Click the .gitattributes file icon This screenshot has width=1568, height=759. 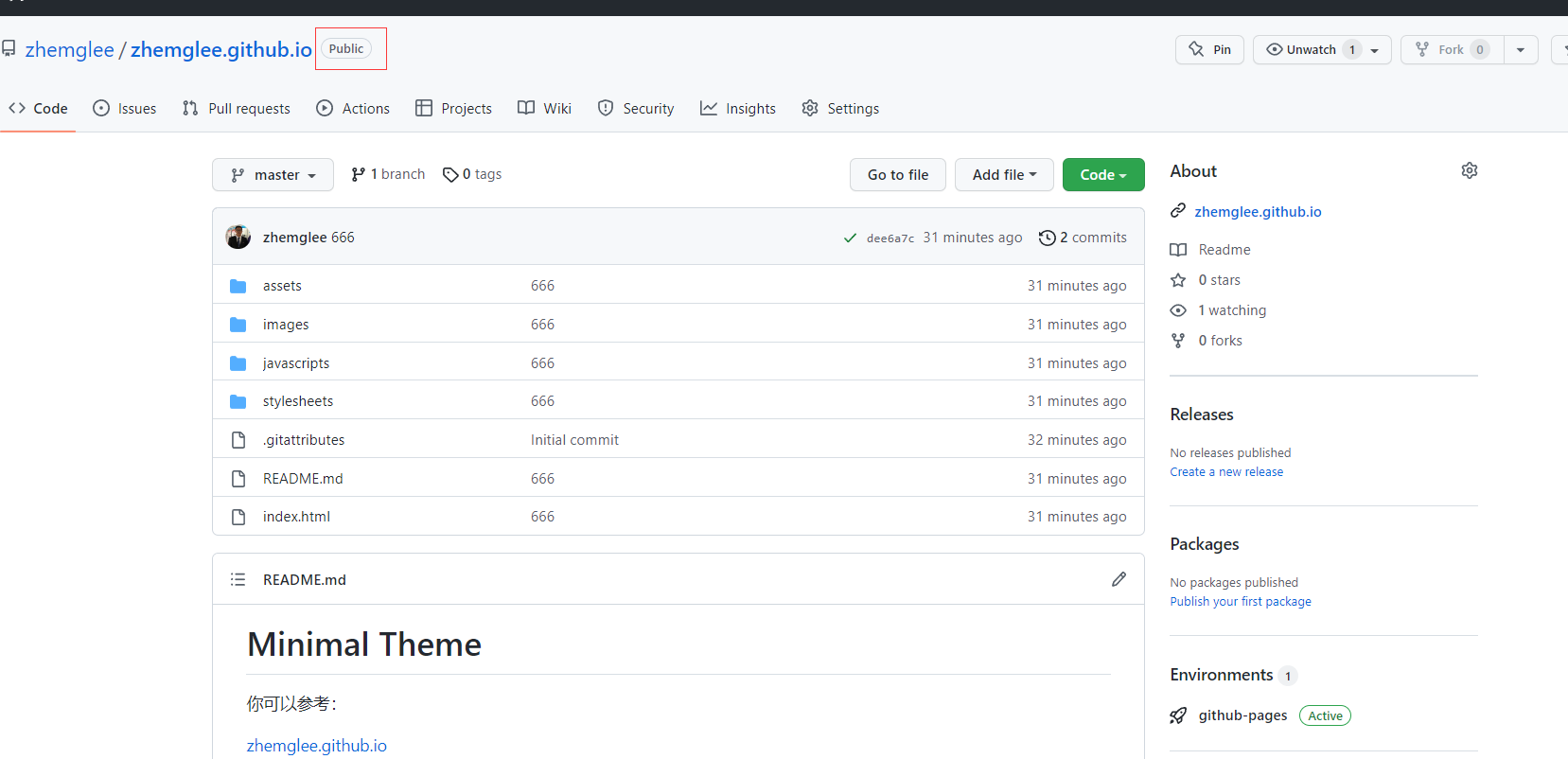(x=238, y=440)
